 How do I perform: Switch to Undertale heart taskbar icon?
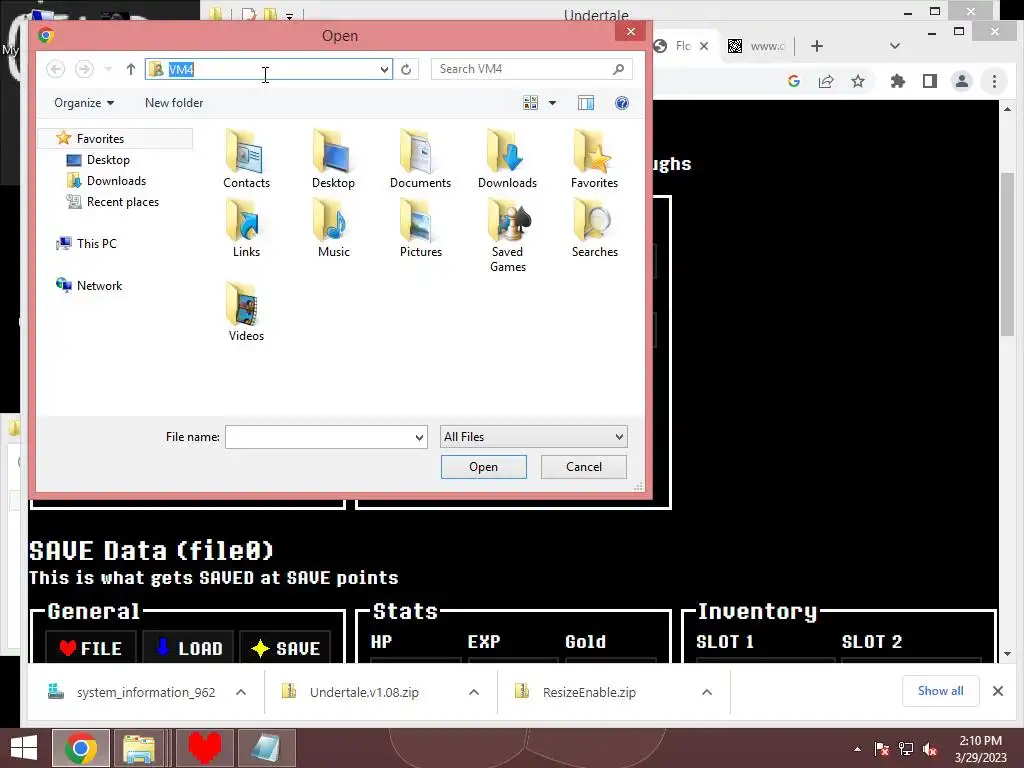(x=204, y=748)
